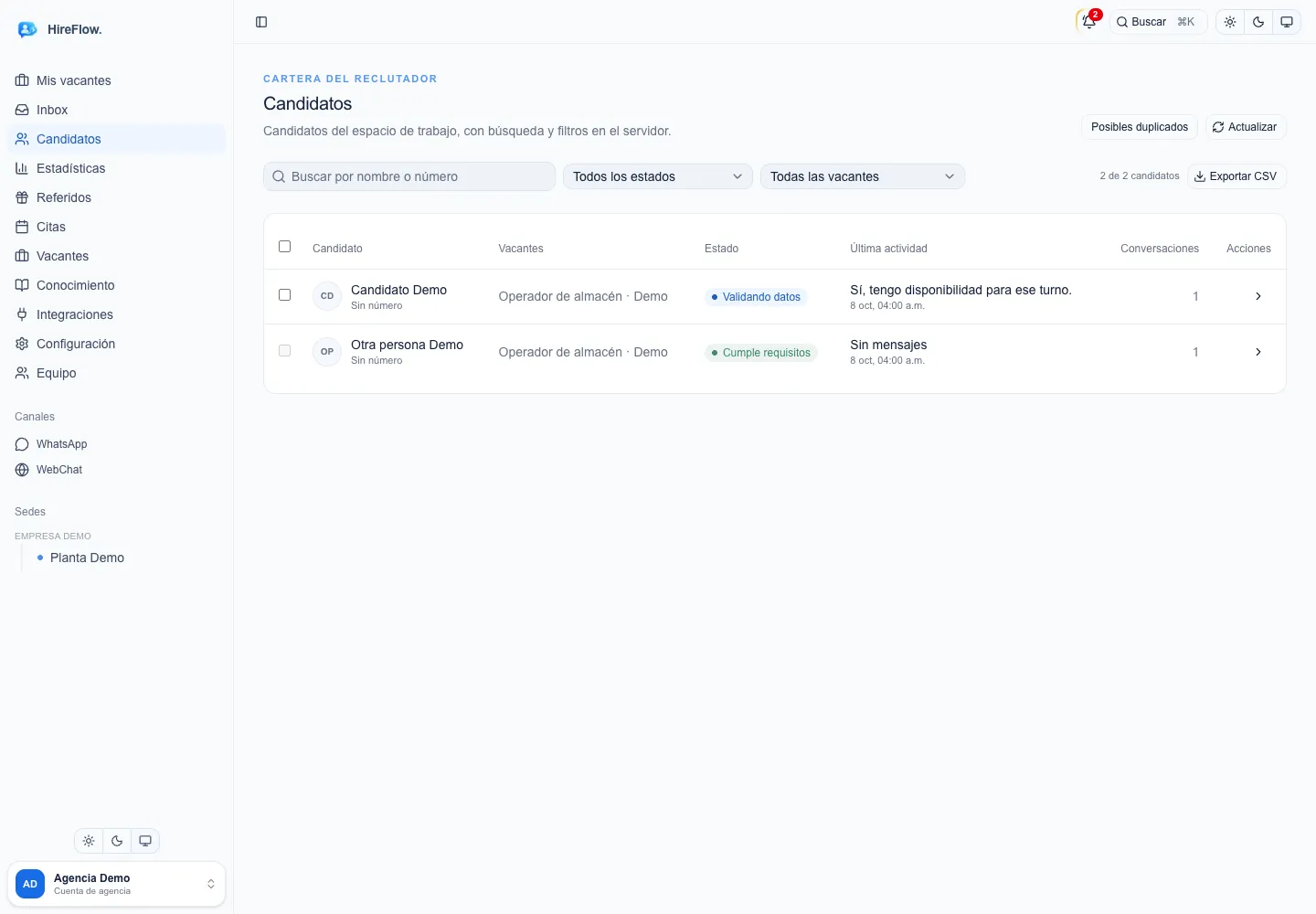Click the OP avatar for Otra persona Demo
The image size is (1316, 914).
[x=327, y=352]
